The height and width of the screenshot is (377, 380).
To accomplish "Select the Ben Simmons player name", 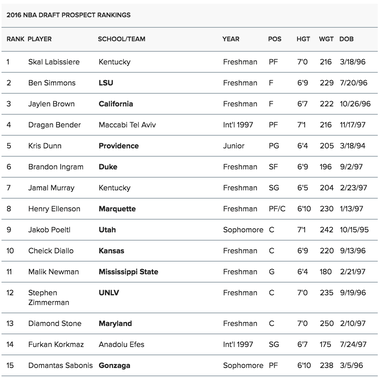I will 52,83.
